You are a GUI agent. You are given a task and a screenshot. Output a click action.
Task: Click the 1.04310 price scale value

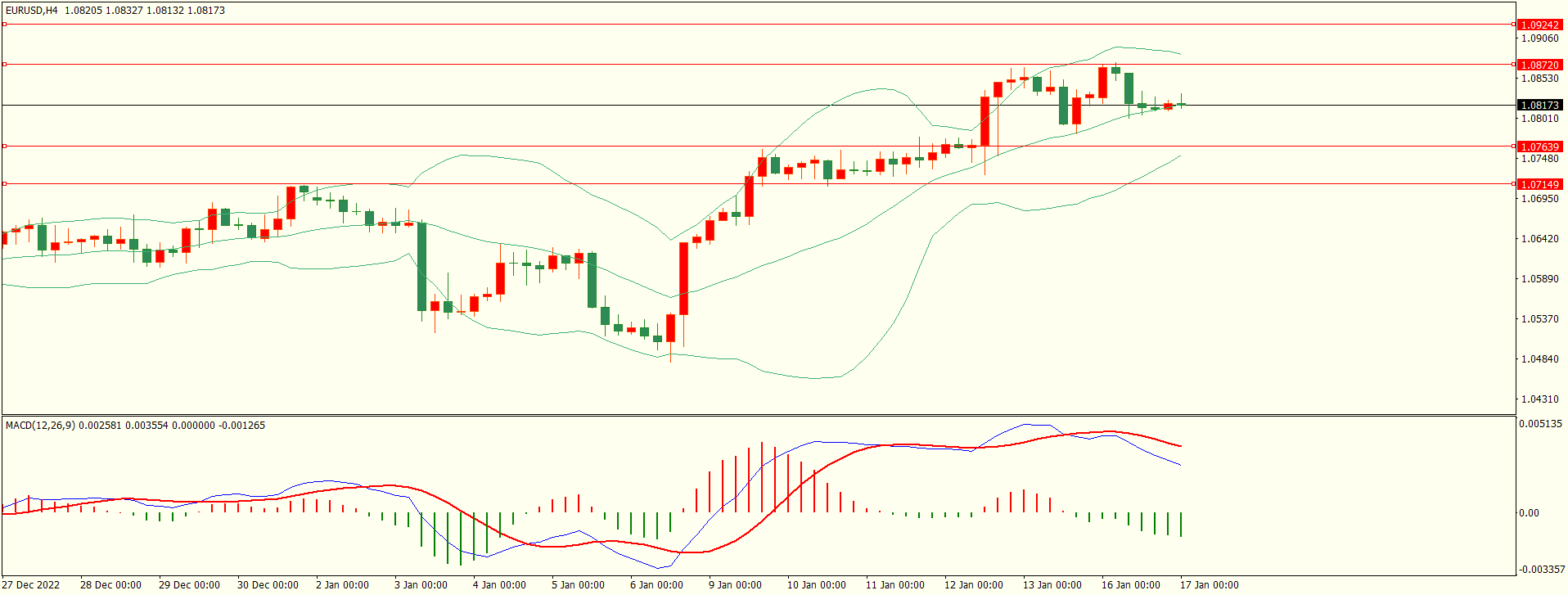[1539, 399]
